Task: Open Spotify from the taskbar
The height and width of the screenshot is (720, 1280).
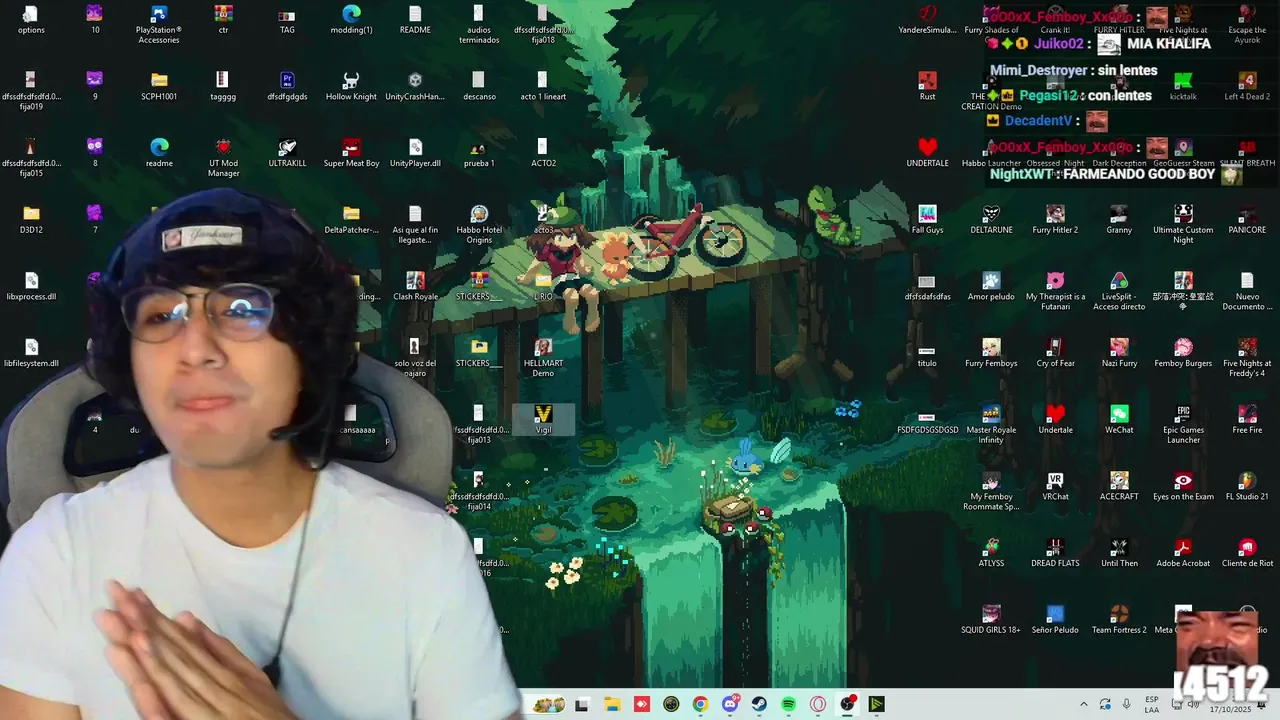Action: [788, 704]
